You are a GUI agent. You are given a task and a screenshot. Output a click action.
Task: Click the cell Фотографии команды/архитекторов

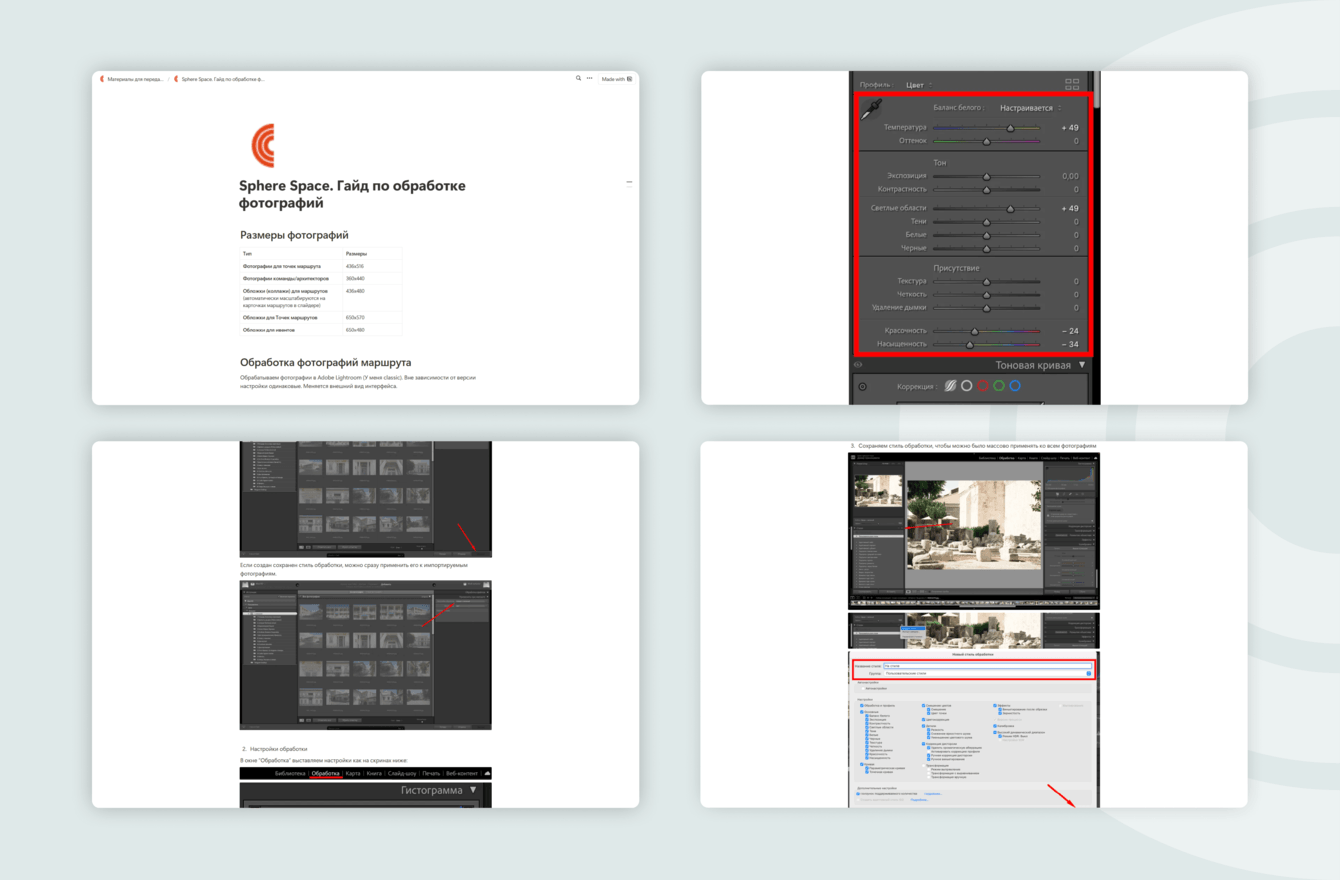click(292, 279)
